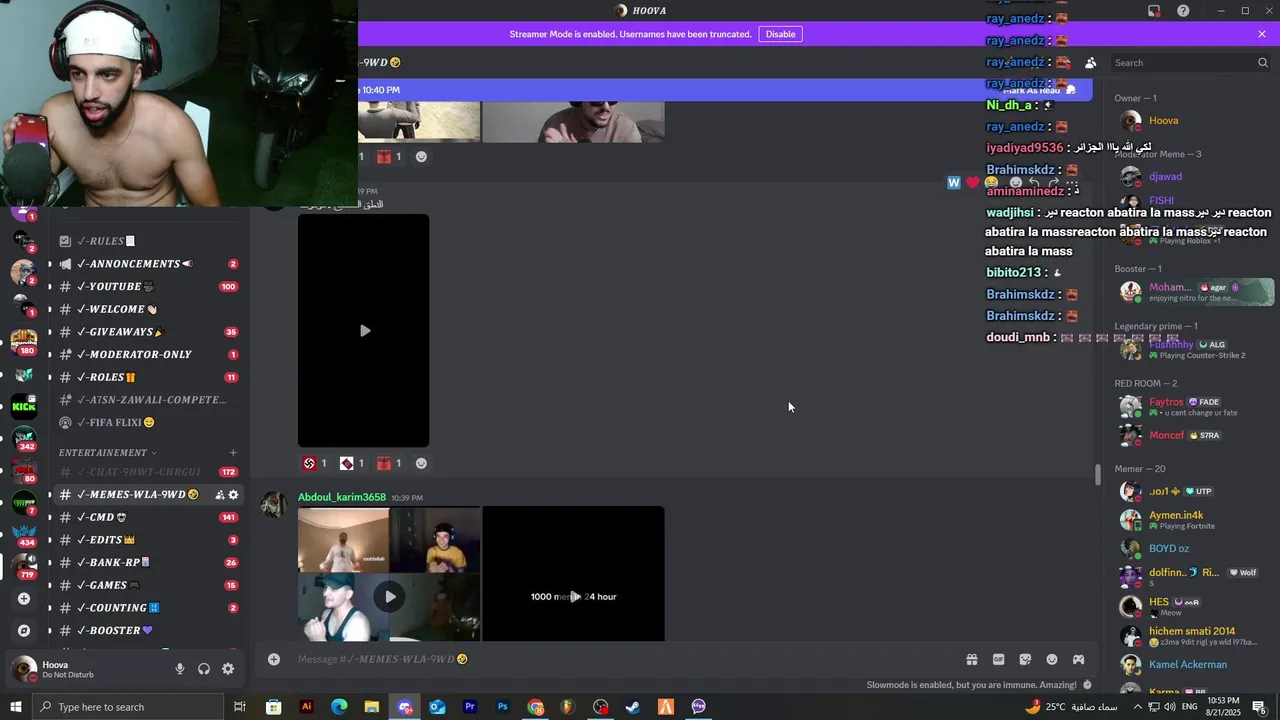Click Windows taskbar search box
This screenshot has height=720, width=1280.
pos(129,707)
